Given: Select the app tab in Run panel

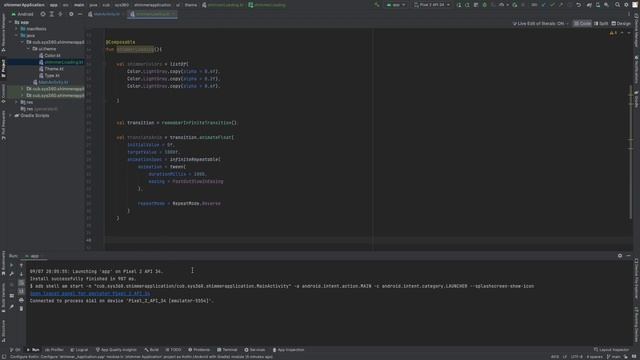Looking at the screenshot, I should point(35,256).
